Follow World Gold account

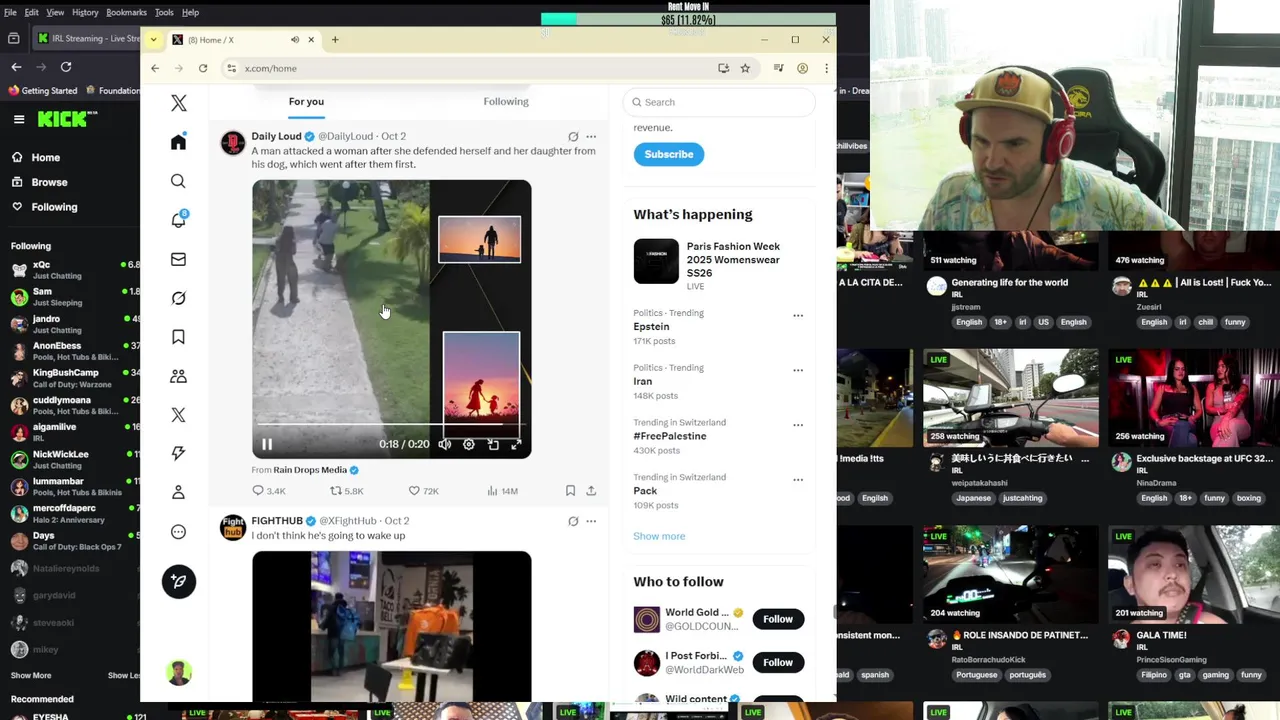click(778, 619)
